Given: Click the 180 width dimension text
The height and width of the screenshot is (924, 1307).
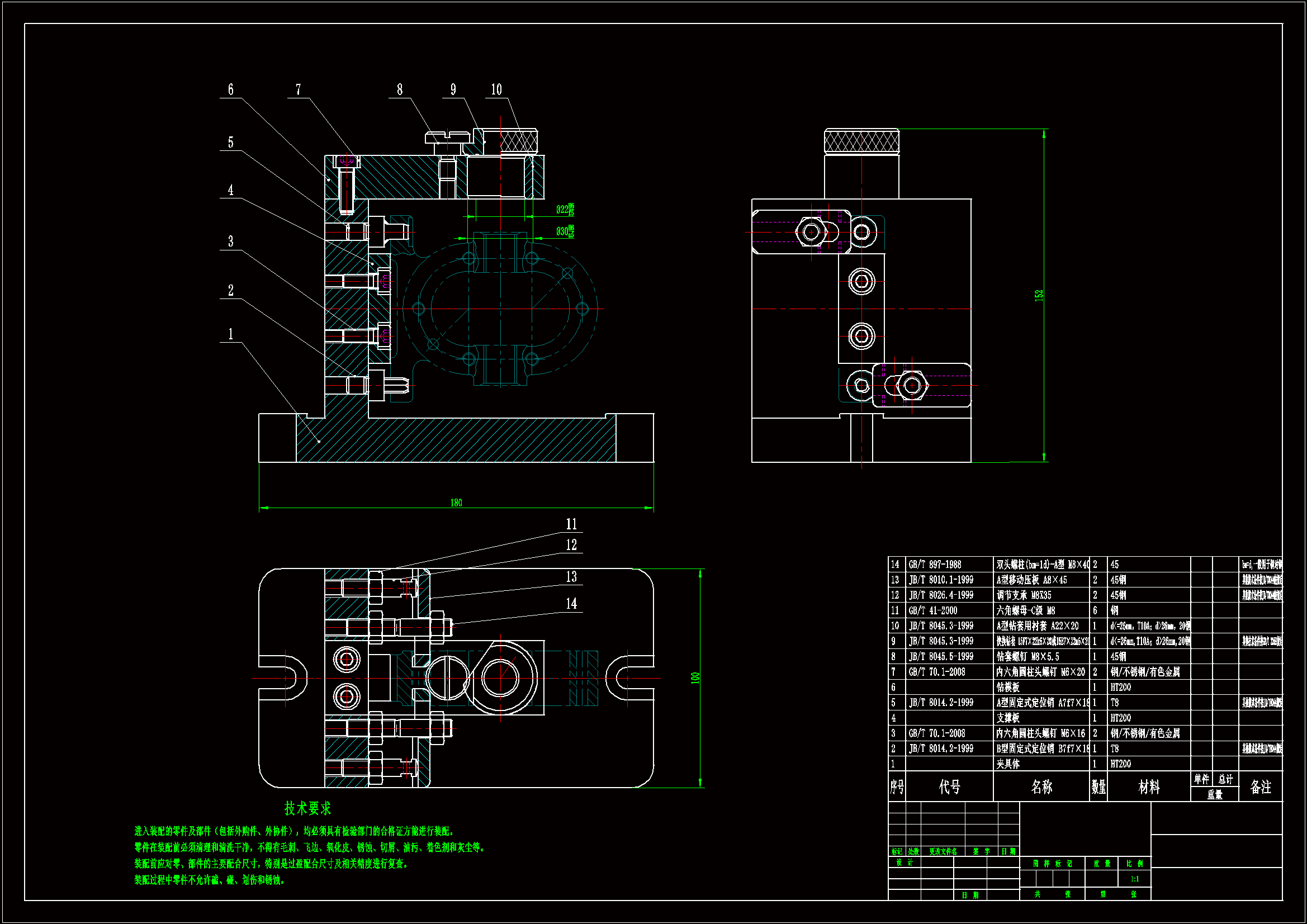Looking at the screenshot, I should 456,503.
